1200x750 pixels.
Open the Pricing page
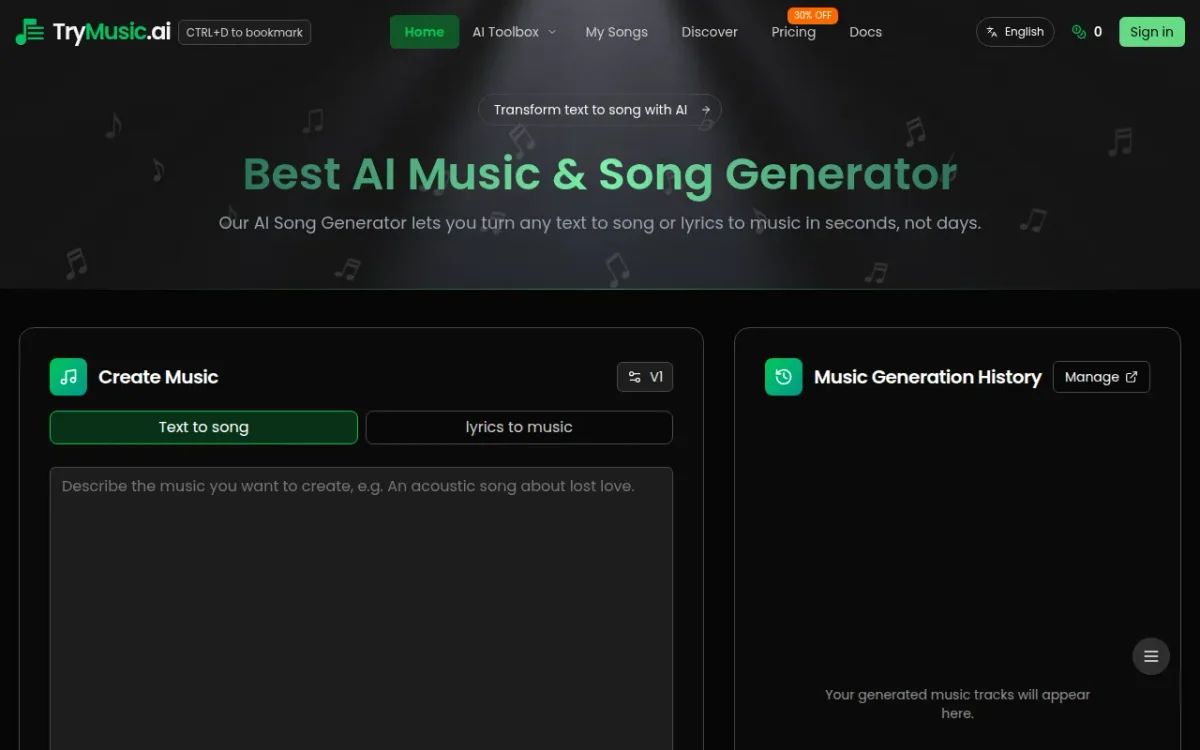point(794,32)
